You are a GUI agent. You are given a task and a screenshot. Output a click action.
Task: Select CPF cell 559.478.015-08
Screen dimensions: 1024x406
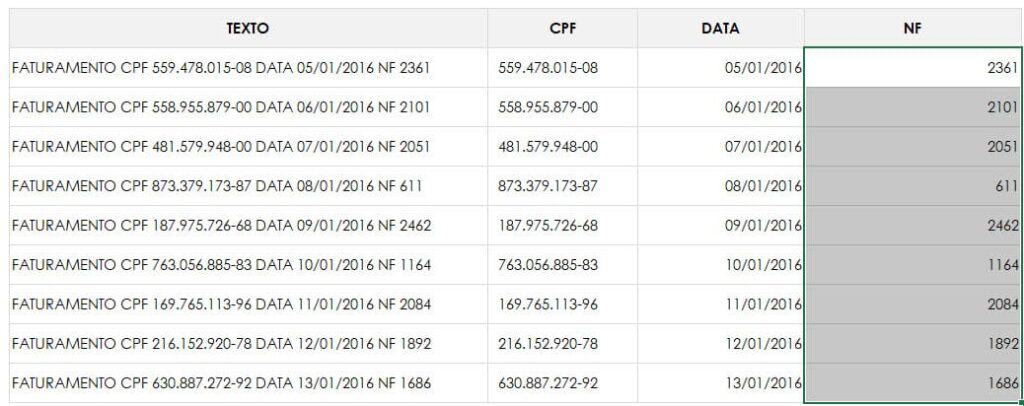click(562, 68)
